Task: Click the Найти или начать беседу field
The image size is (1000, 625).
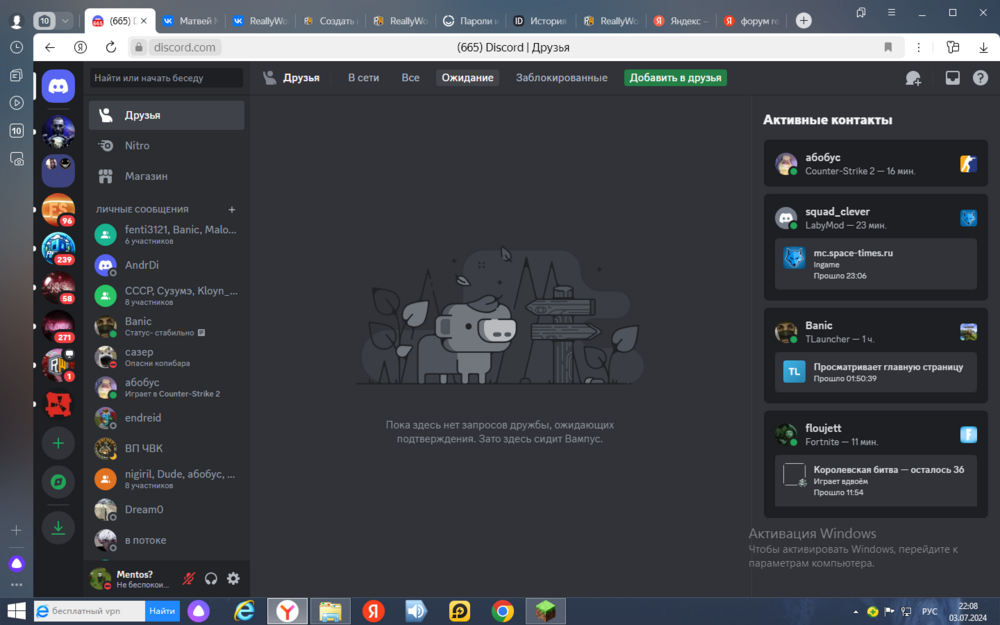Action: click(166, 78)
